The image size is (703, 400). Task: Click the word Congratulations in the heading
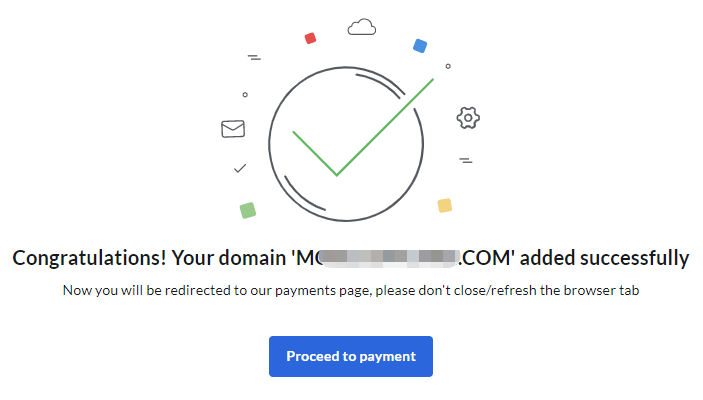click(88, 258)
